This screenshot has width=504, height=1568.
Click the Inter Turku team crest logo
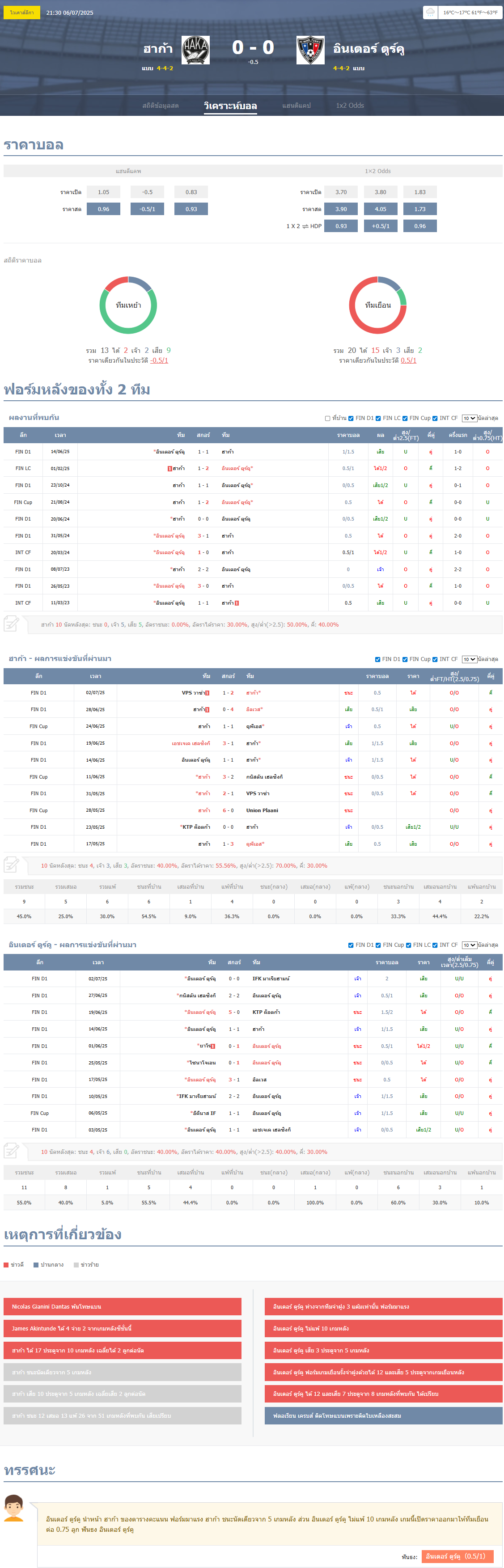(x=310, y=50)
